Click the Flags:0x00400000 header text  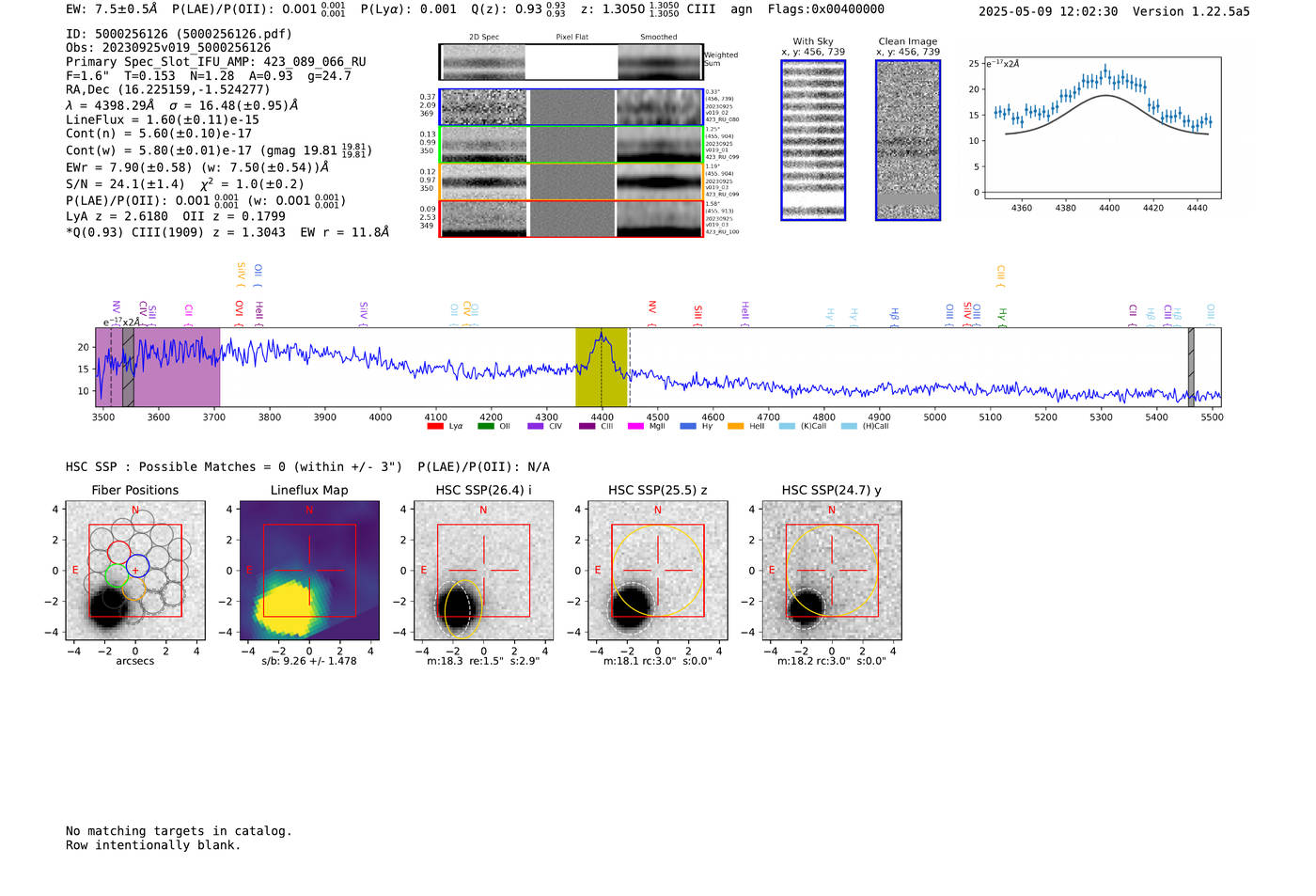(826, 9)
